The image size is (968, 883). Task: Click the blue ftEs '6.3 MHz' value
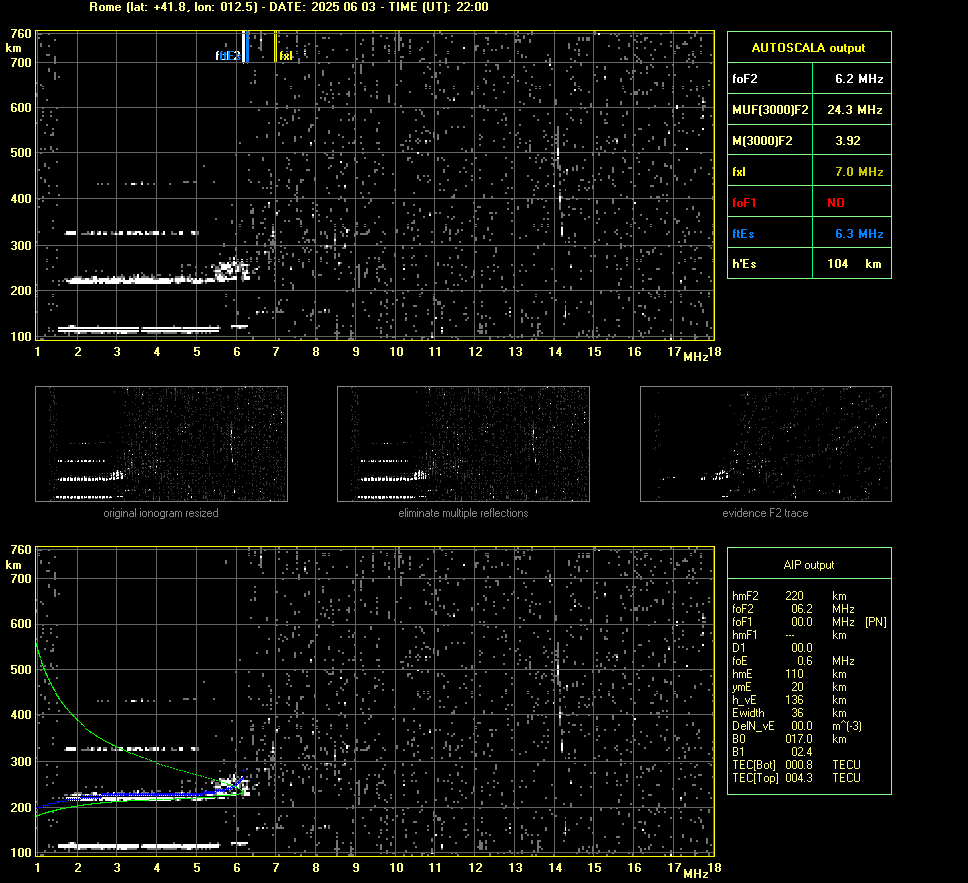[859, 234]
